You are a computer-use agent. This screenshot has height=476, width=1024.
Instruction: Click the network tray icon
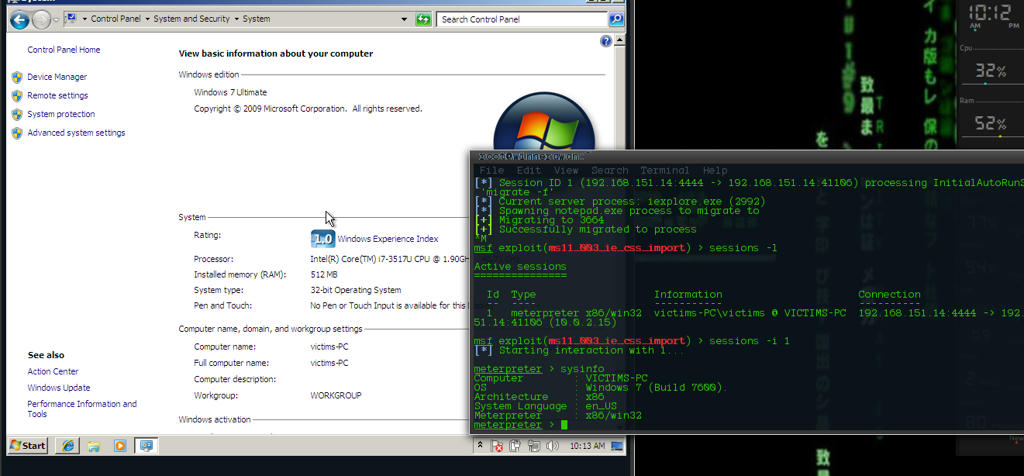[534, 446]
